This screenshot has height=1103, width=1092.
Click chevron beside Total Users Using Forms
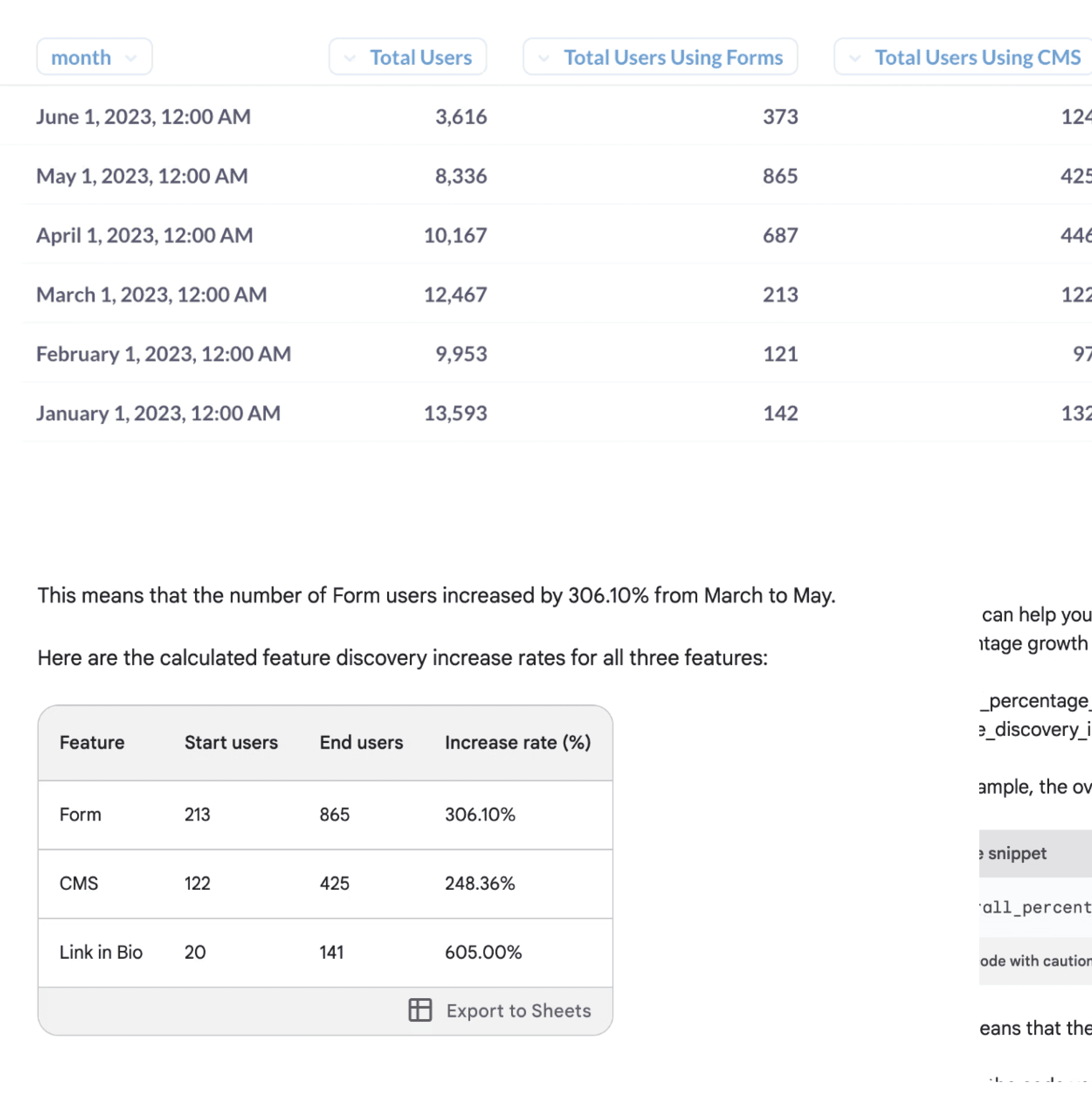[x=543, y=58]
